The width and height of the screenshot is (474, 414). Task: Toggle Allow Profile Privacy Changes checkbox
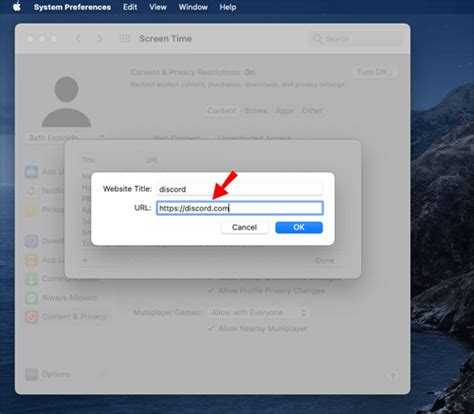(211, 291)
